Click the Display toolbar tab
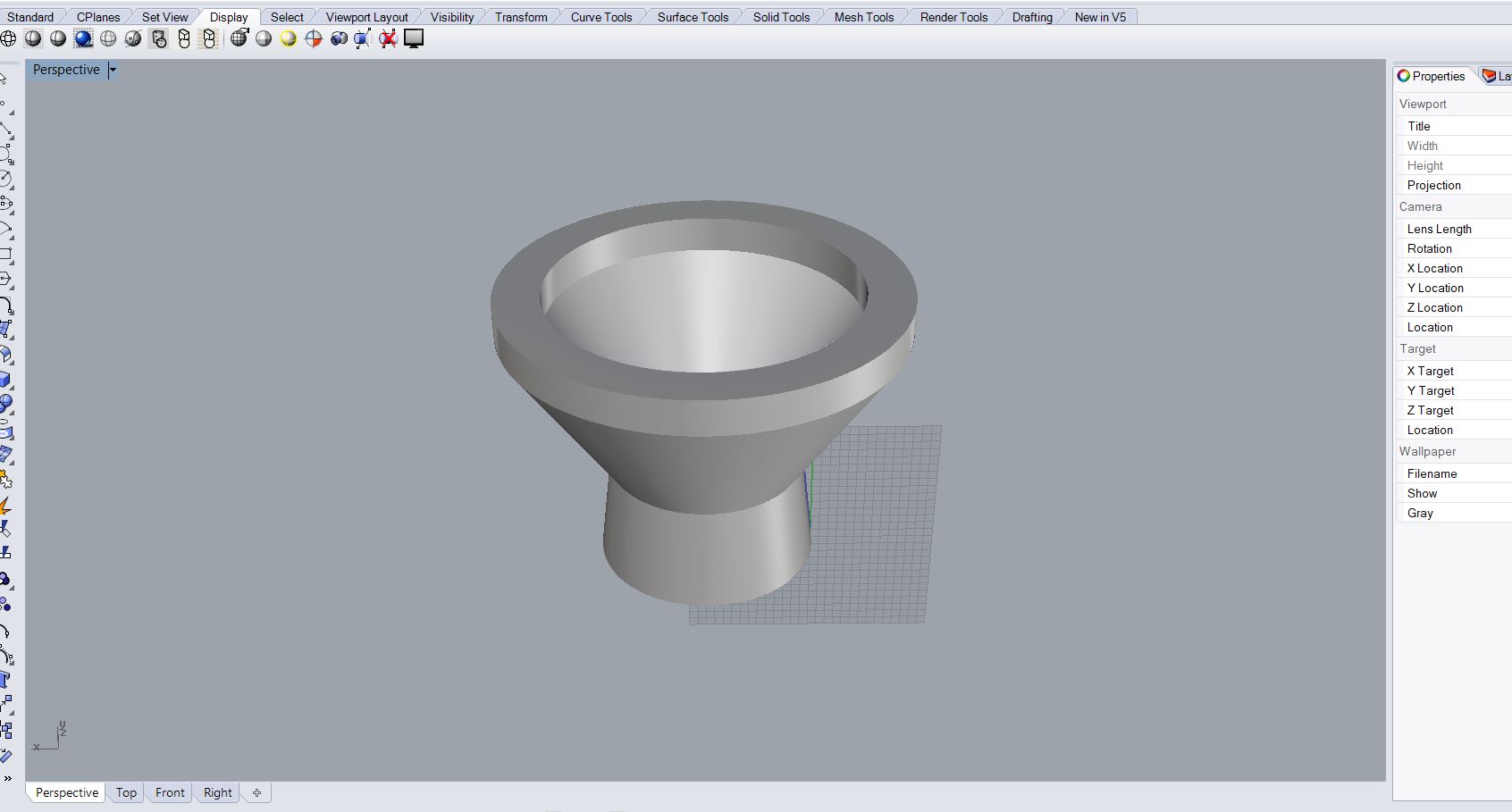This screenshot has height=812, width=1512. click(229, 17)
